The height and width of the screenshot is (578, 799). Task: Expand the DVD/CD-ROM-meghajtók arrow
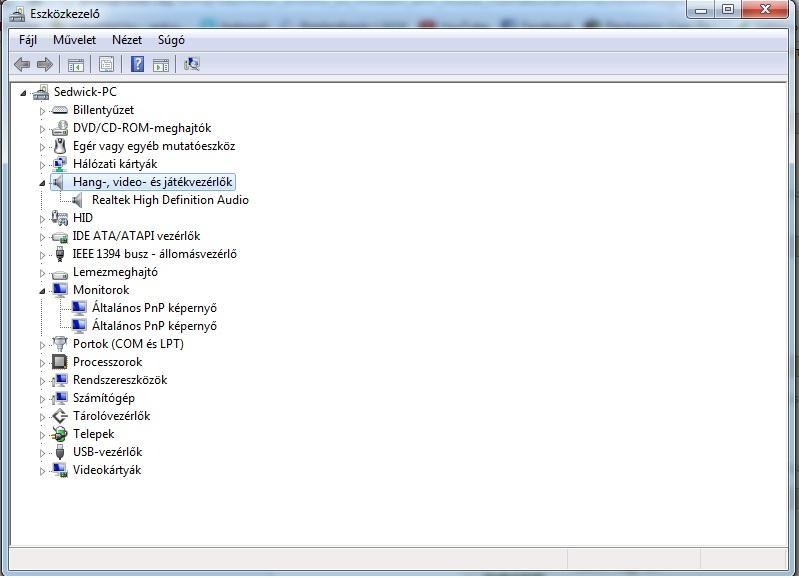tap(42, 129)
